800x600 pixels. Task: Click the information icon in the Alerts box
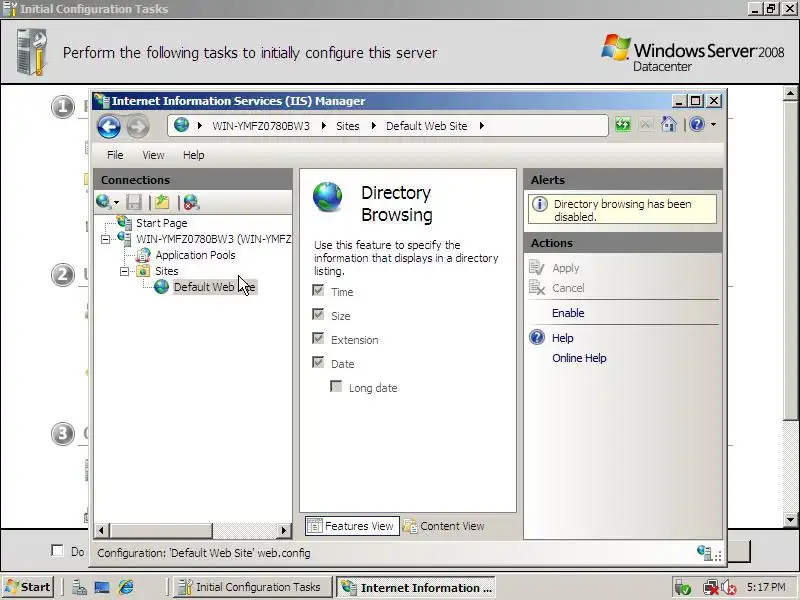[x=539, y=205]
